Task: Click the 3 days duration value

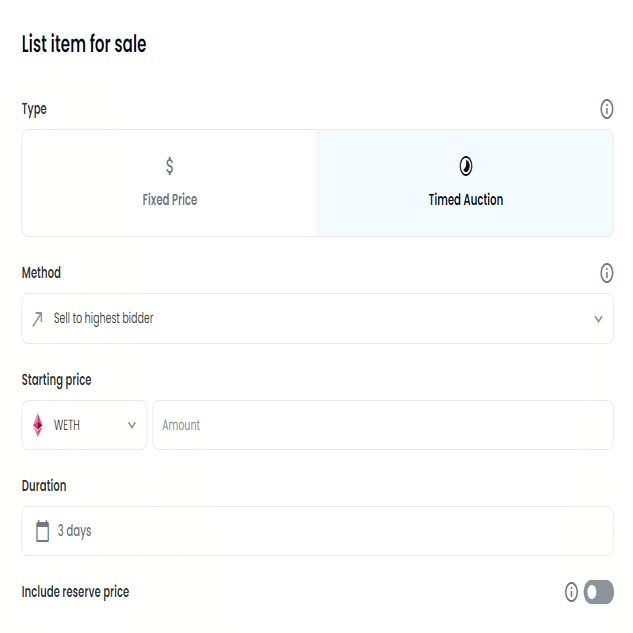Action: point(75,531)
